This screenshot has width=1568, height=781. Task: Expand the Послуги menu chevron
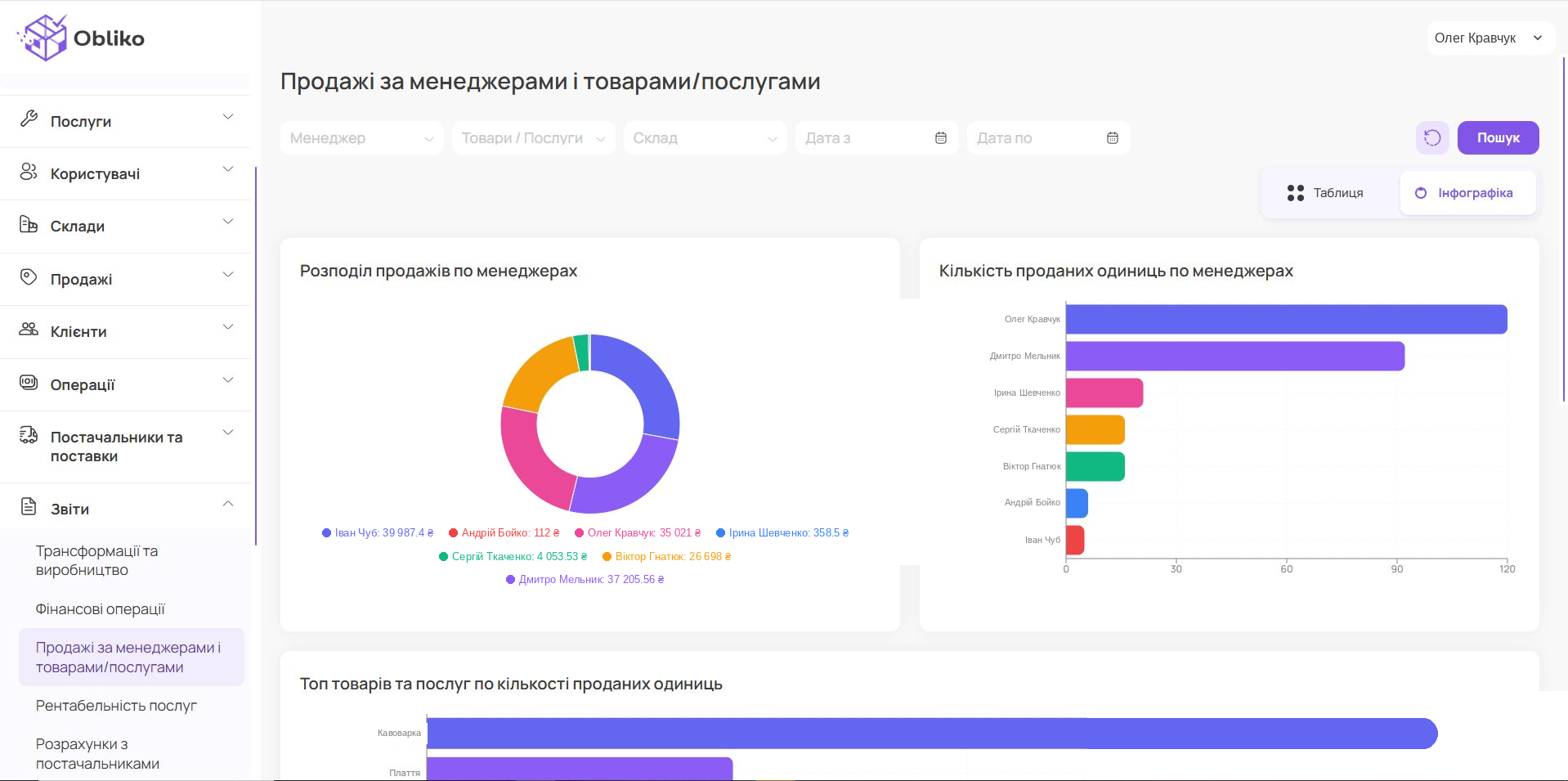[x=228, y=116]
